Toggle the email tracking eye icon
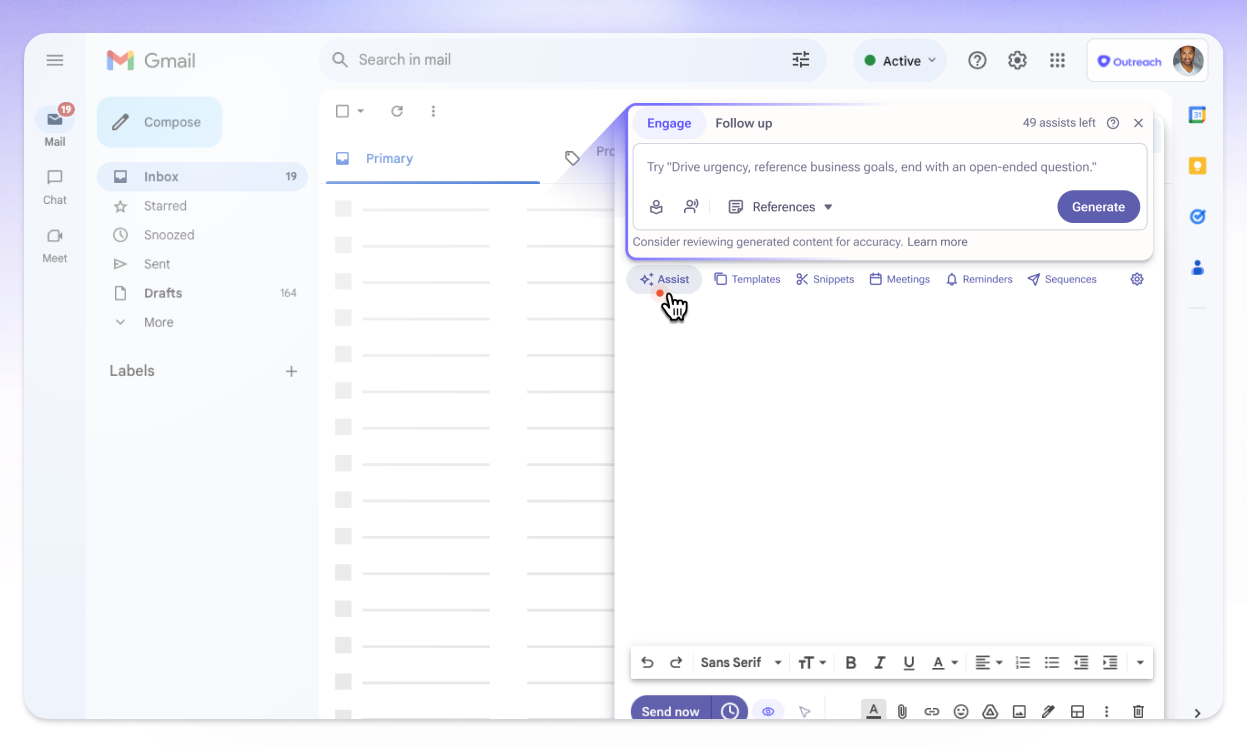This screenshot has height=748, width=1247. 768,711
